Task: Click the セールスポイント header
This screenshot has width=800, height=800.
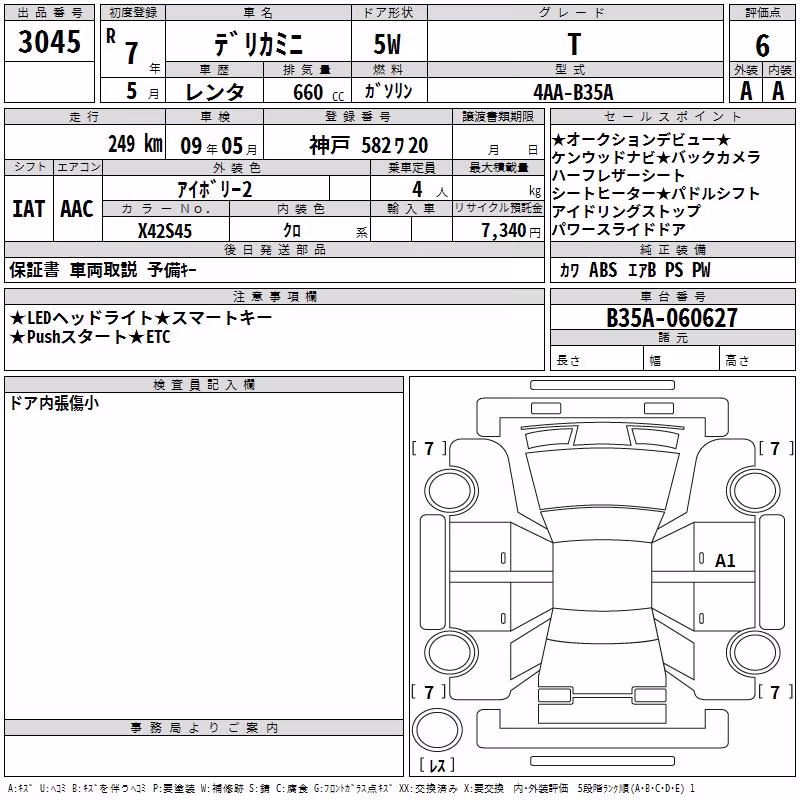Action: [x=672, y=116]
